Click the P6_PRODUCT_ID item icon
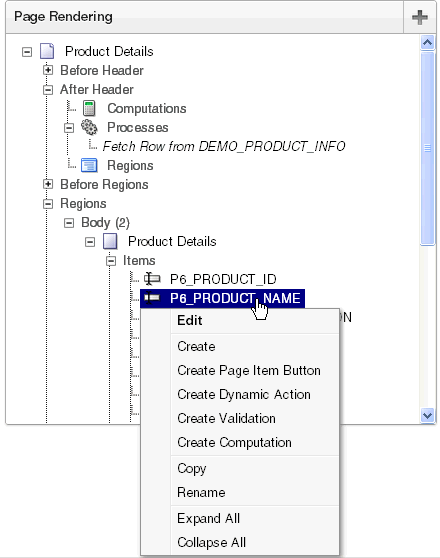440x558 pixels. click(x=152, y=279)
